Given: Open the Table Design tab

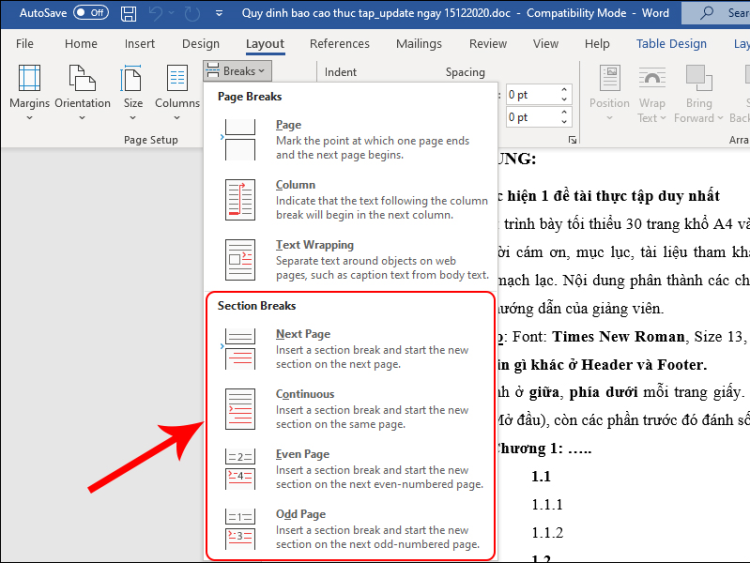Looking at the screenshot, I should pos(671,44).
